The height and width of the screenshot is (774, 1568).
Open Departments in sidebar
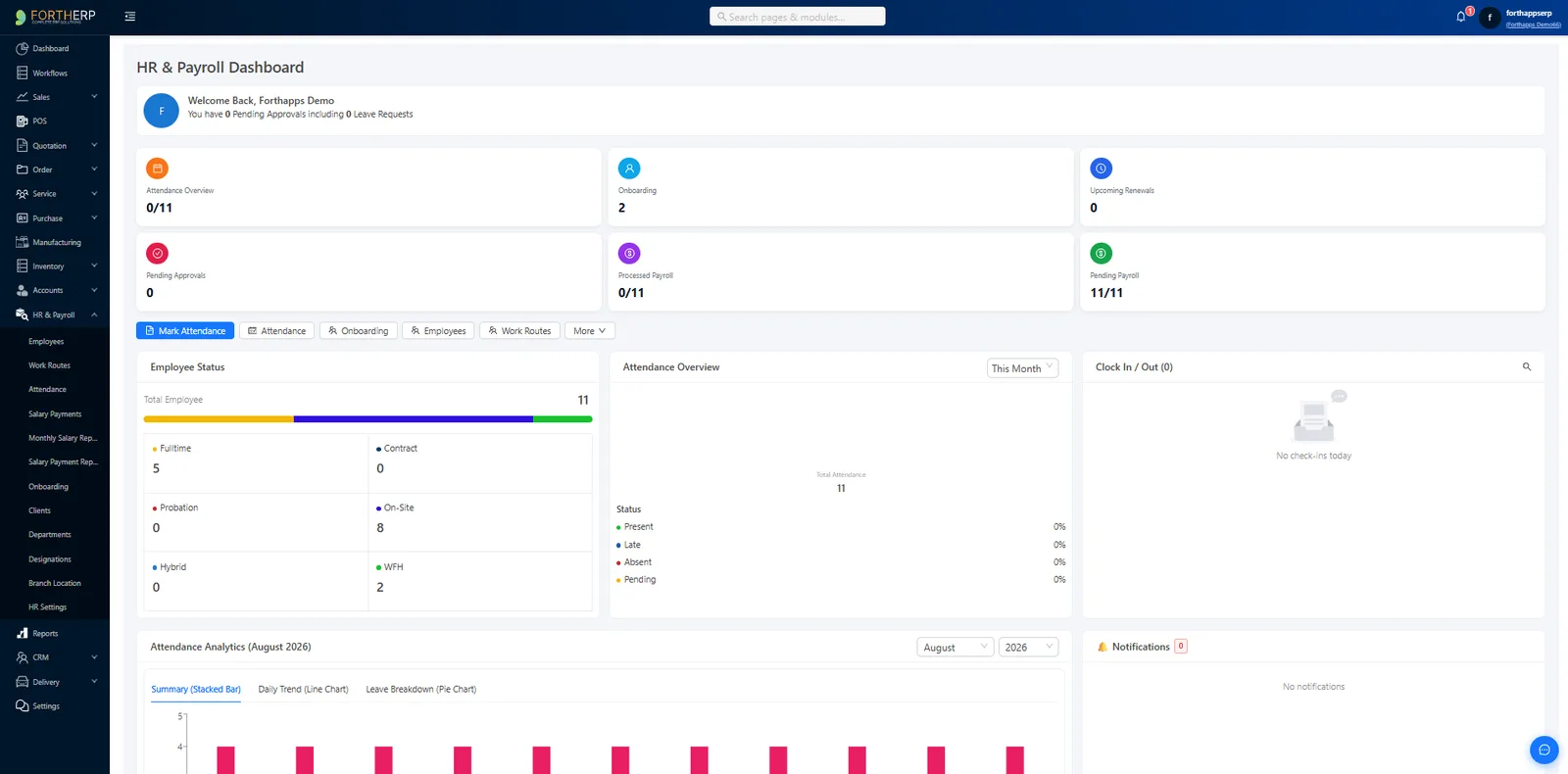tap(50, 535)
